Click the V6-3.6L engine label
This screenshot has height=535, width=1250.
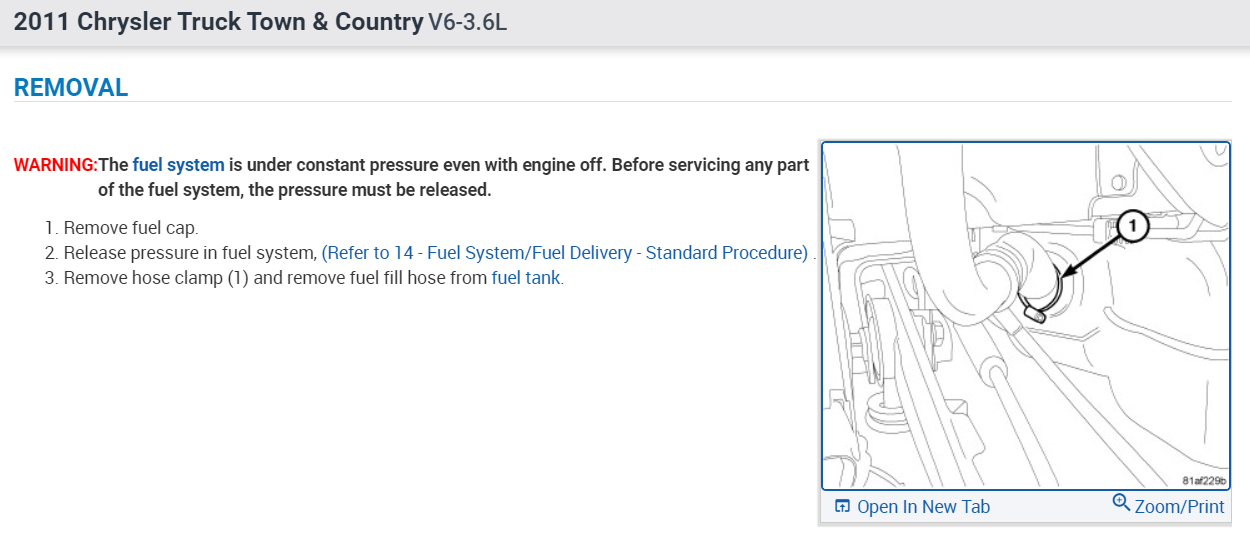(x=467, y=22)
